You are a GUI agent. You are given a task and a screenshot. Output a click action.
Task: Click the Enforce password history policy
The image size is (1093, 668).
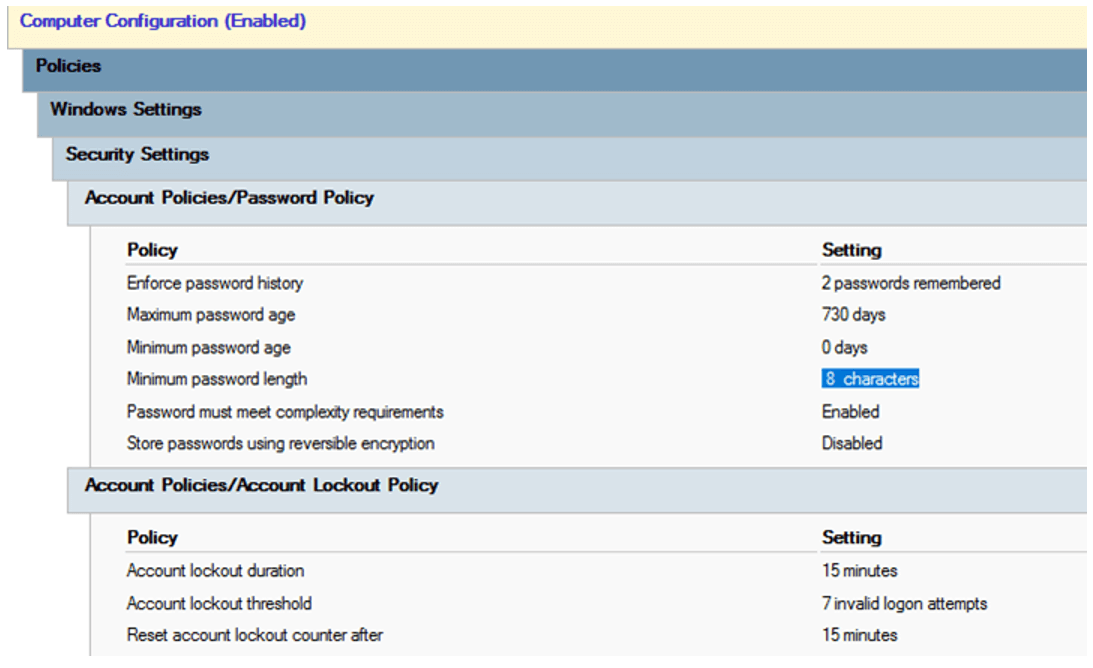[x=214, y=283]
